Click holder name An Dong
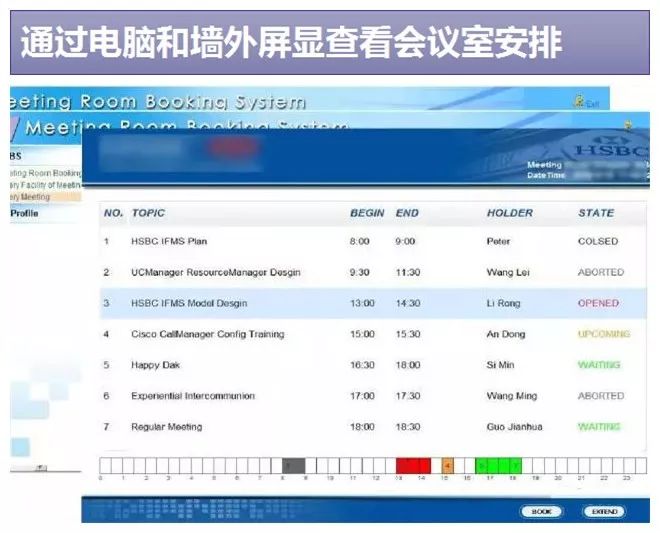The image size is (660, 533). click(506, 334)
